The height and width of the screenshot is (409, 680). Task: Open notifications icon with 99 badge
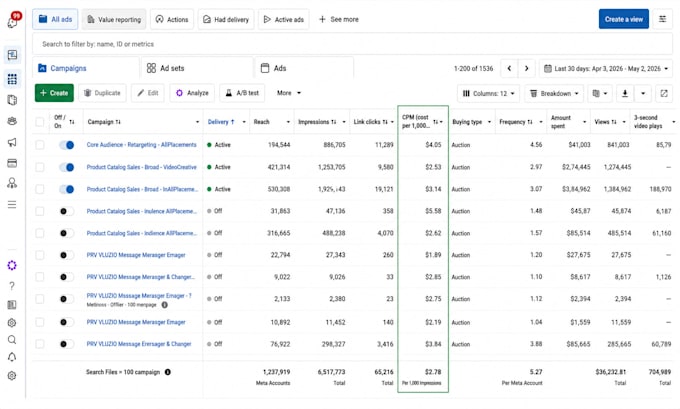click(x=13, y=20)
